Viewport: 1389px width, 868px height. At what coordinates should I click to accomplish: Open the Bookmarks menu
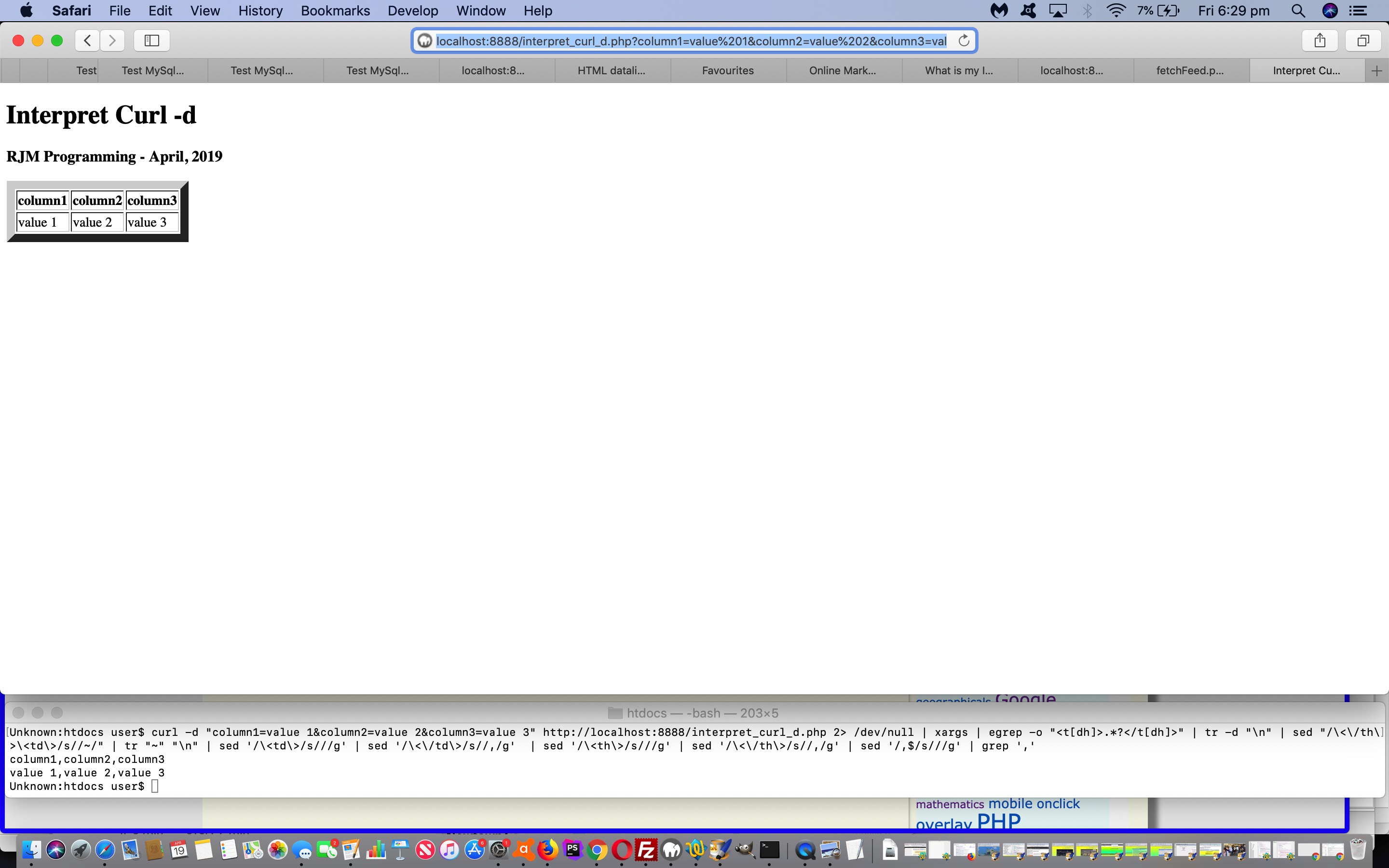[x=335, y=10]
